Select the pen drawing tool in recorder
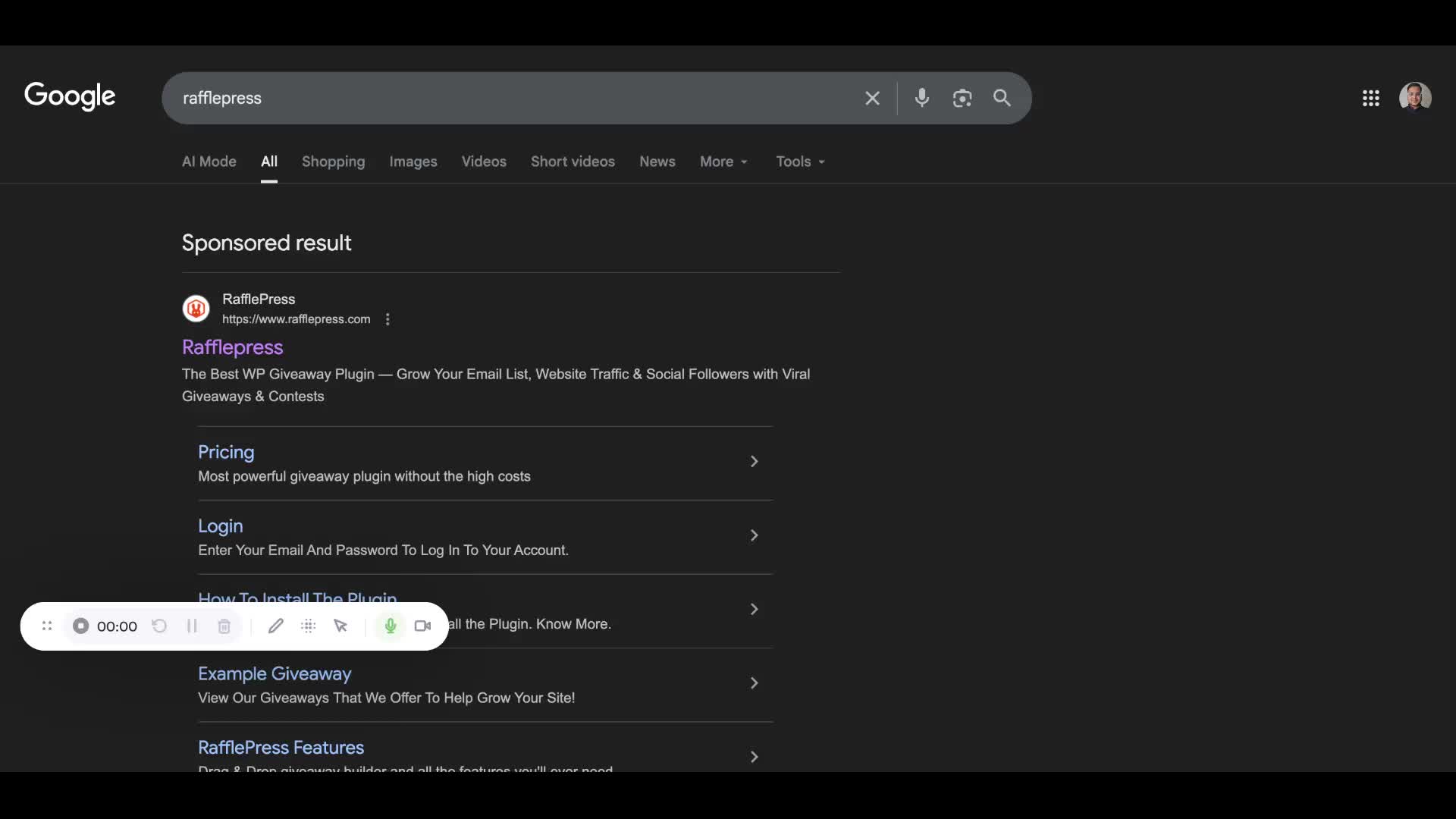The width and height of the screenshot is (1456, 819). [x=275, y=626]
